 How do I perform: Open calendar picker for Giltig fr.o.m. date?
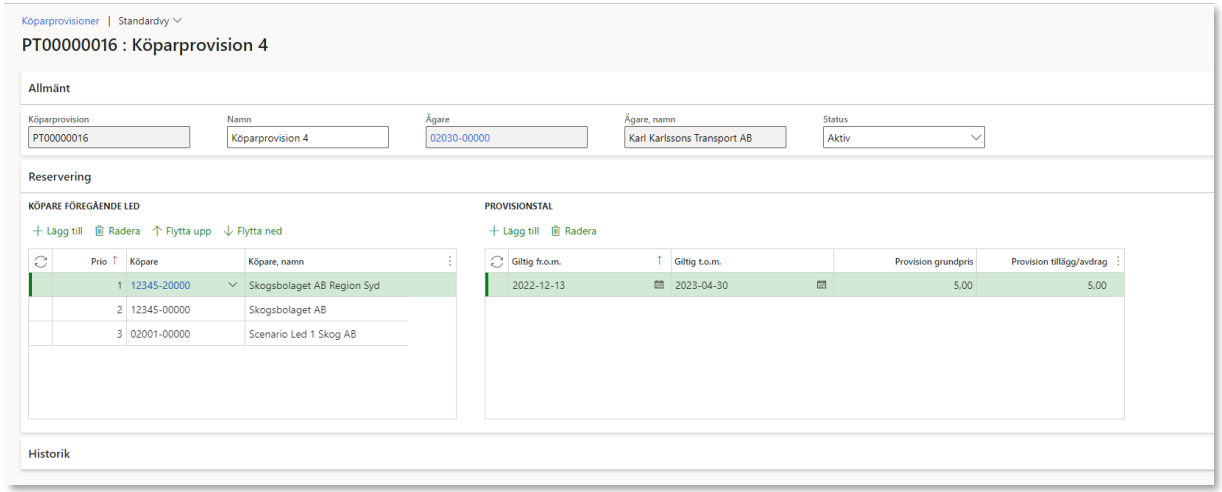click(x=658, y=285)
